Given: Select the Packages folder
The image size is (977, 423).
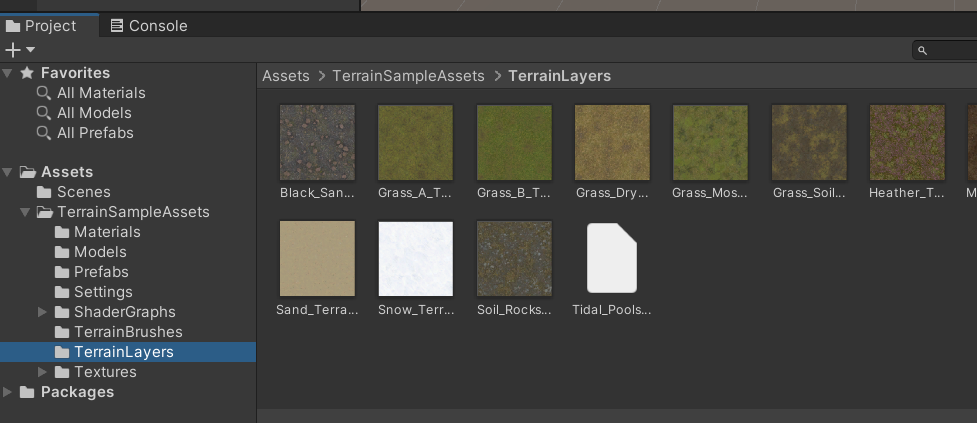Looking at the screenshot, I should tap(77, 392).
